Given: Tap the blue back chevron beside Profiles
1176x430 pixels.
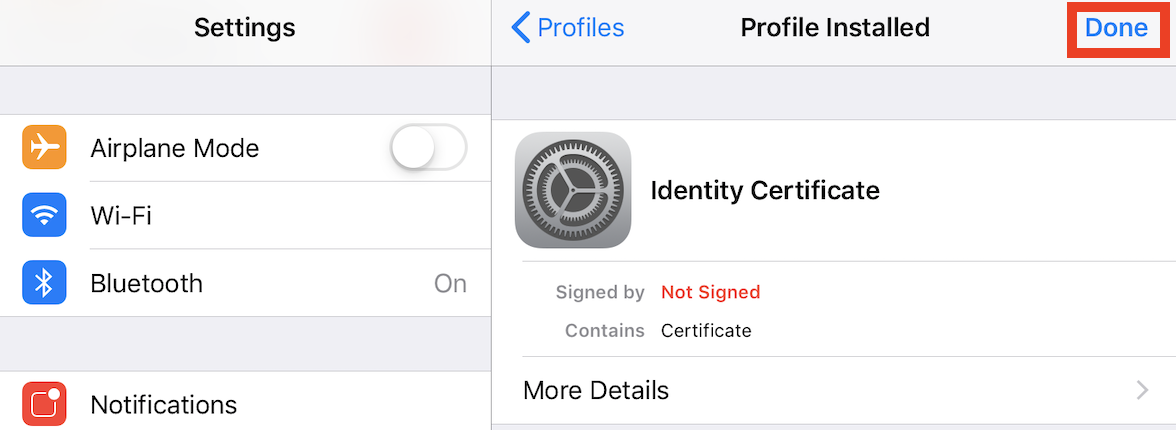Looking at the screenshot, I should pos(520,28).
